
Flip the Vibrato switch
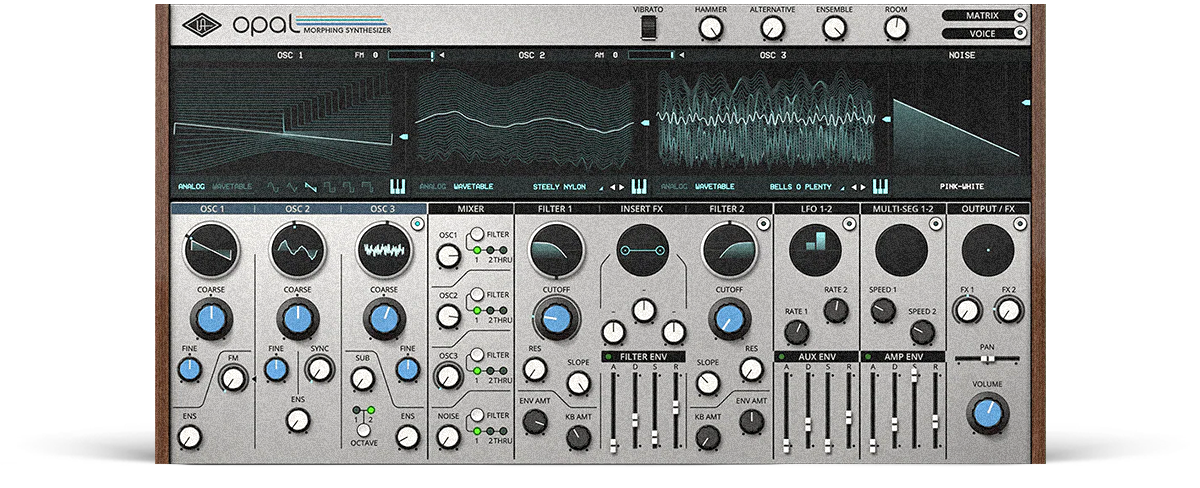click(x=649, y=28)
